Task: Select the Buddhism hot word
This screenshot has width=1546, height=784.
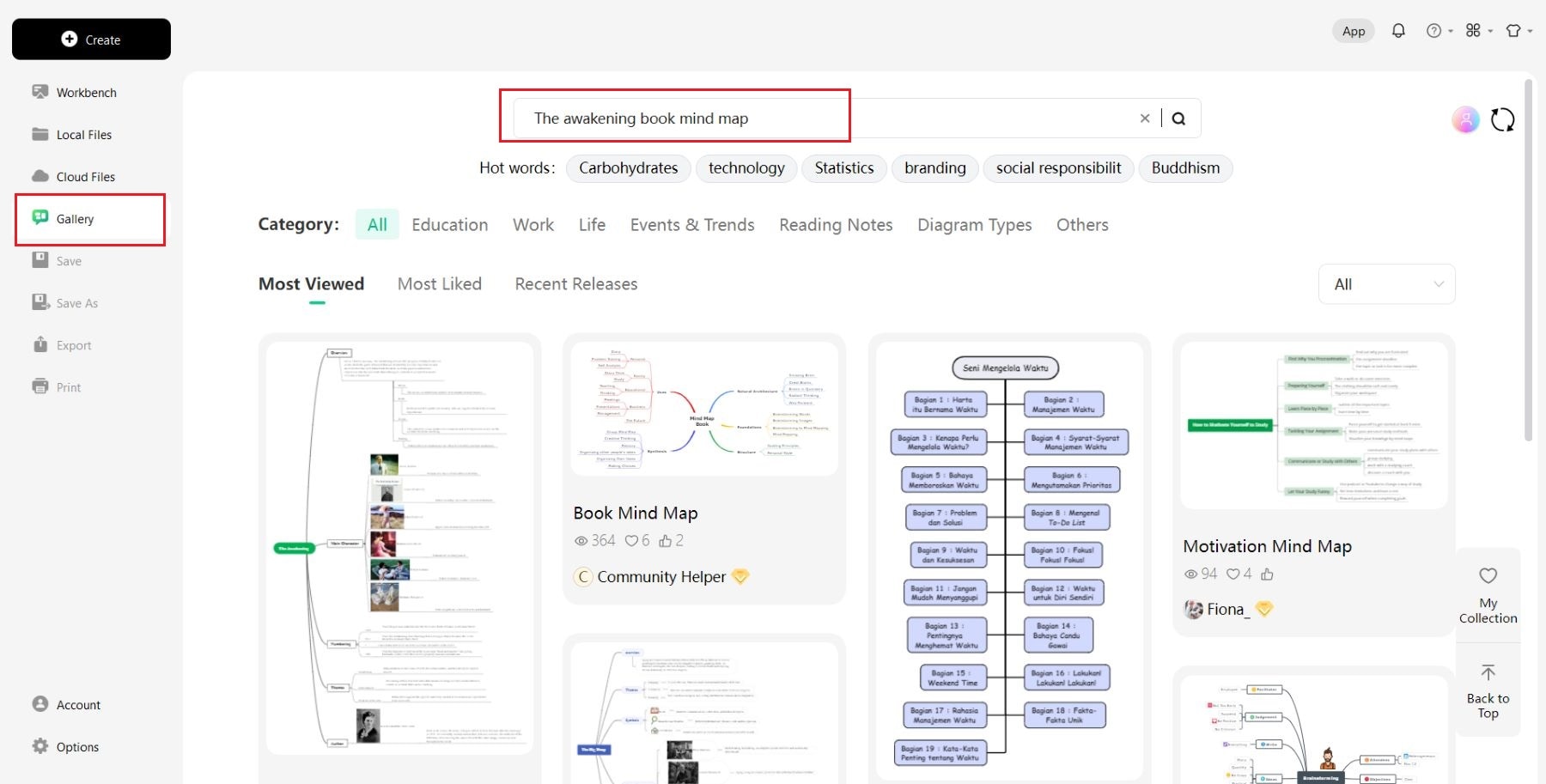Action: [x=1186, y=168]
